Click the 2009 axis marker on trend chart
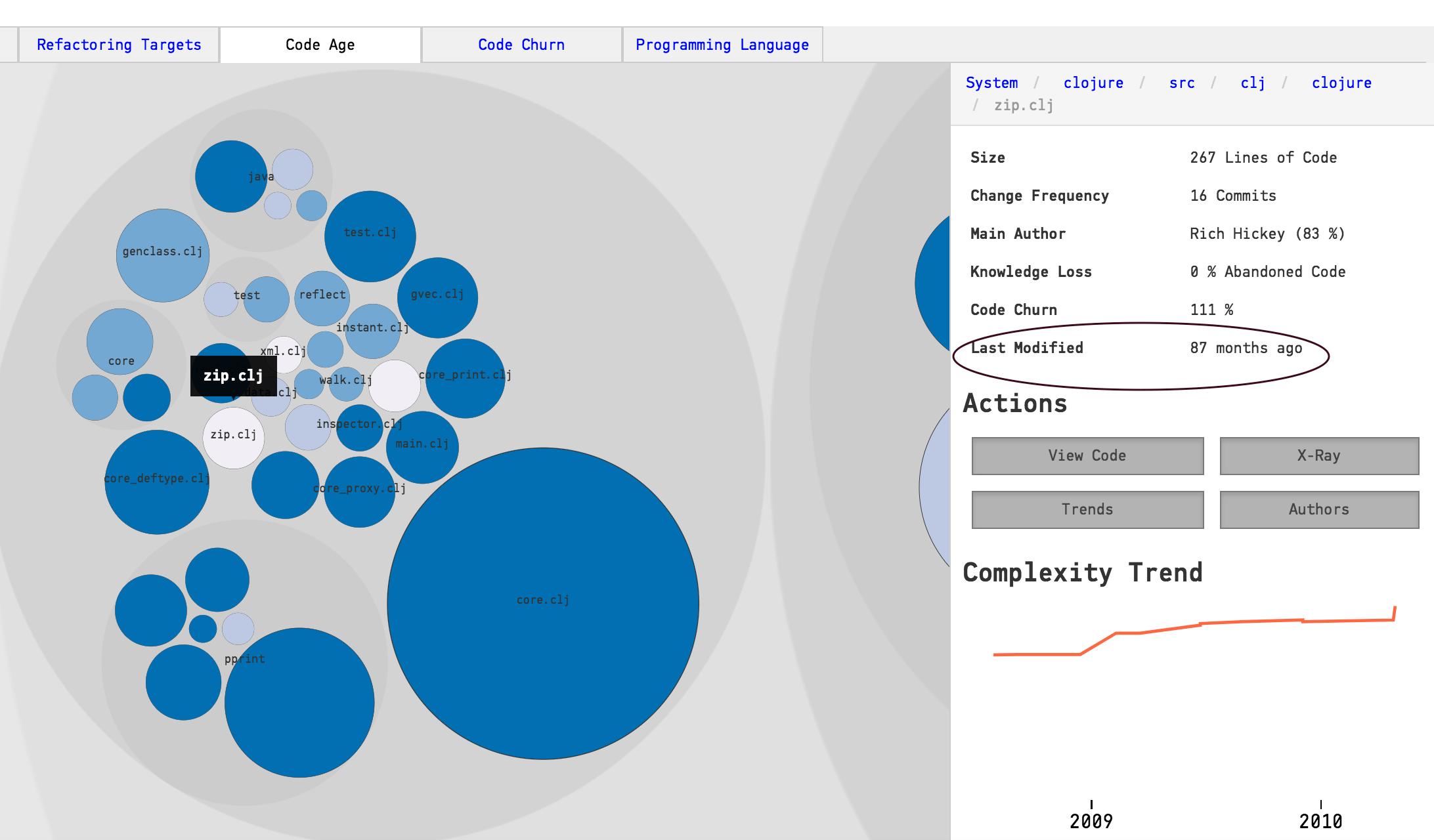Screen dimensions: 1434x840 pyautogui.click(x=1091, y=820)
